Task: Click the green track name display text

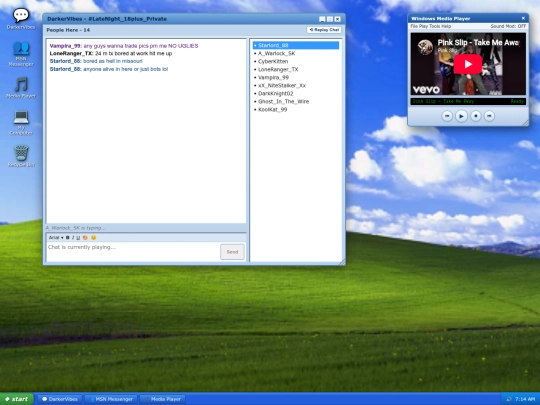Action: (x=443, y=102)
